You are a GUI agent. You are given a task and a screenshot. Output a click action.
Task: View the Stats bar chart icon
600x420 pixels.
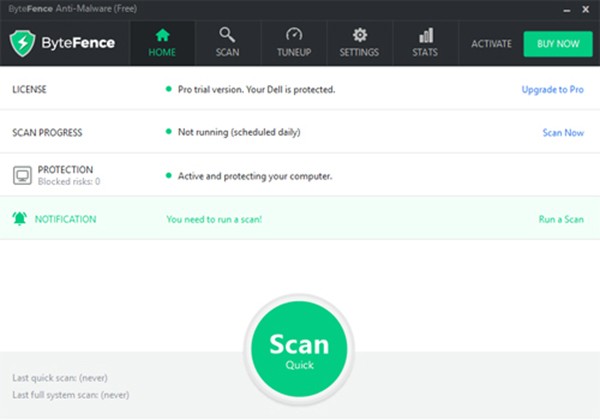click(426, 35)
